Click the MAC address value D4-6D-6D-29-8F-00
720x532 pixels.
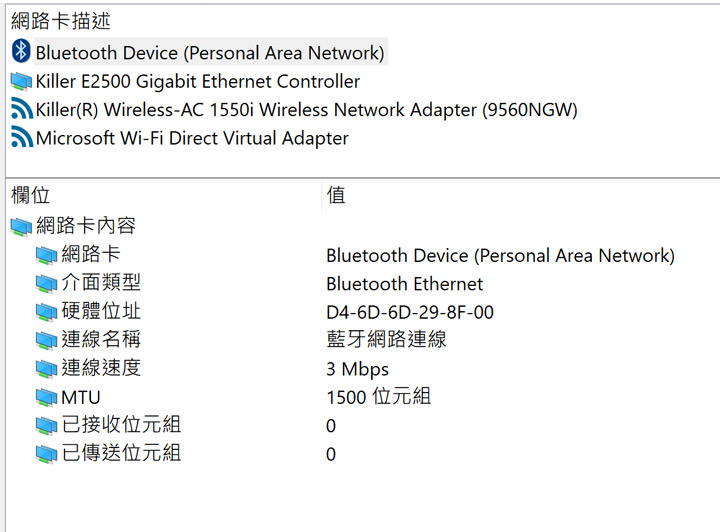tap(410, 312)
